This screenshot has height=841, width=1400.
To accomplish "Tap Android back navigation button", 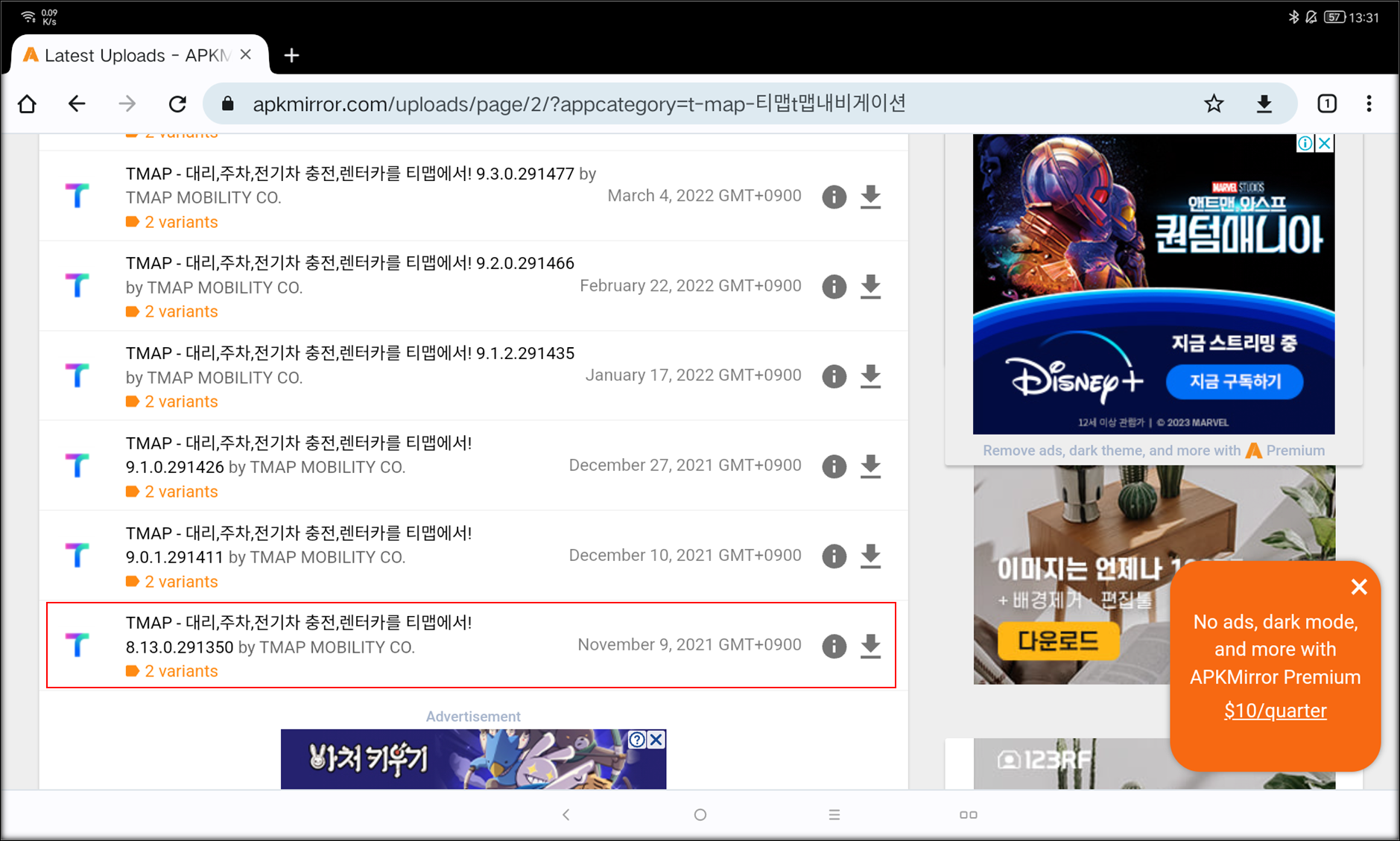I will pyautogui.click(x=566, y=815).
